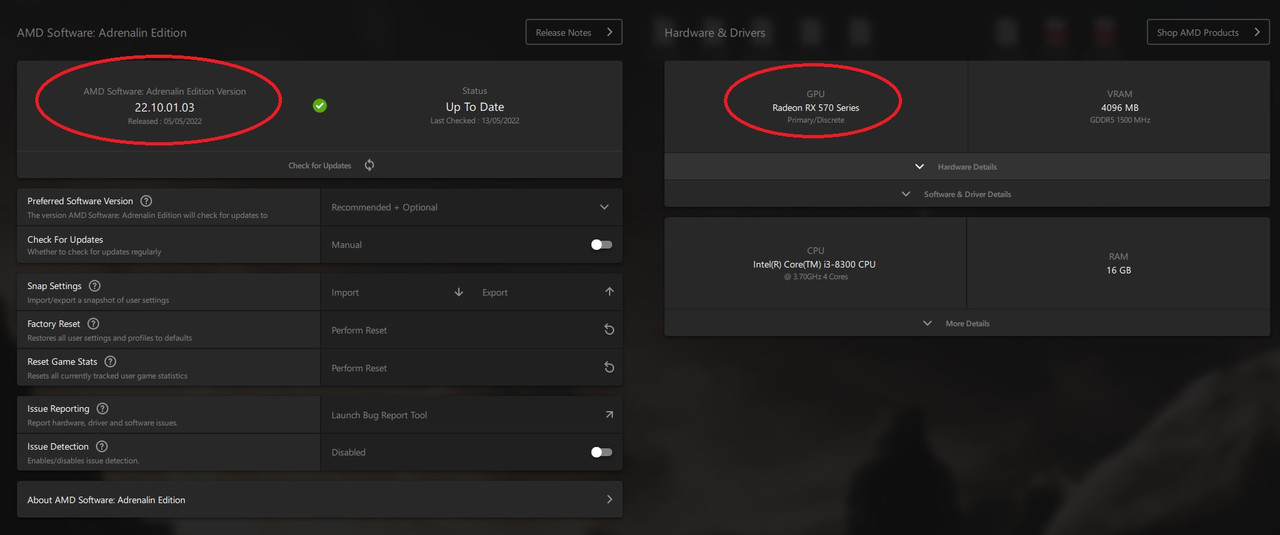The height and width of the screenshot is (535, 1280).
Task: Click the Check for Updates text
Action: click(320, 166)
